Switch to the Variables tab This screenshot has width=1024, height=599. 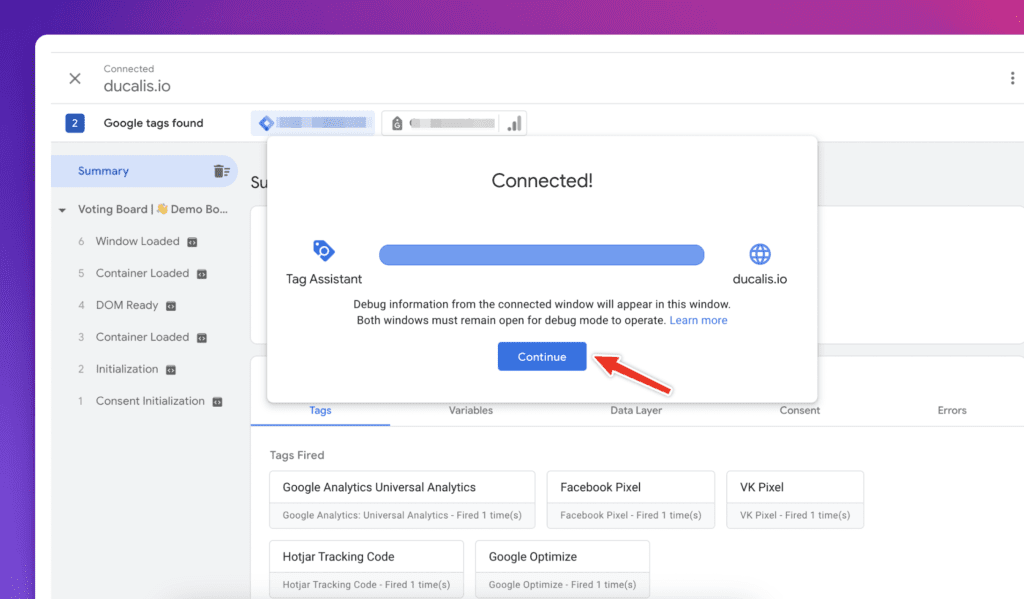coord(470,410)
